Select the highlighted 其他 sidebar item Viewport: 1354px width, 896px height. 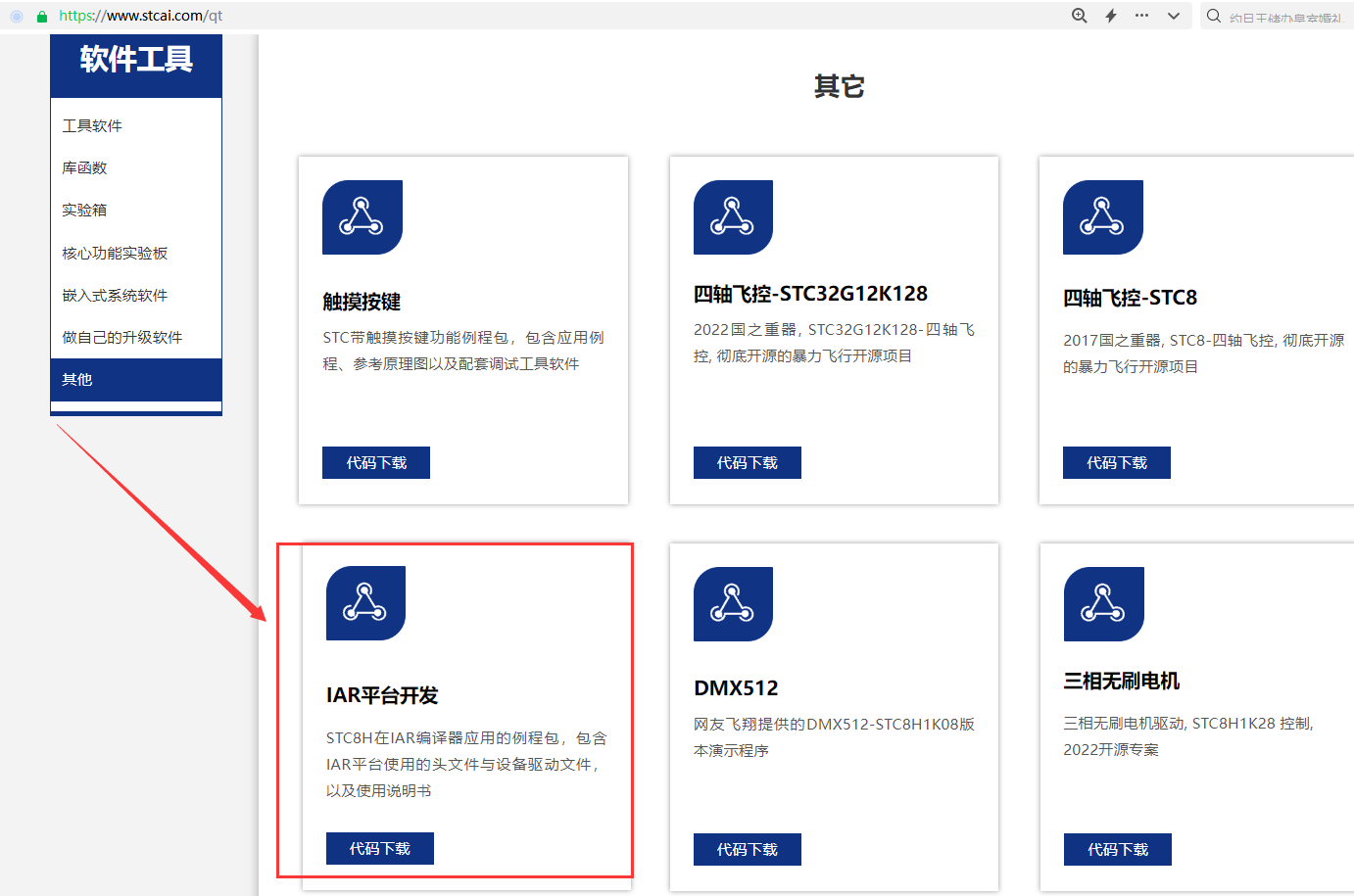pos(136,379)
